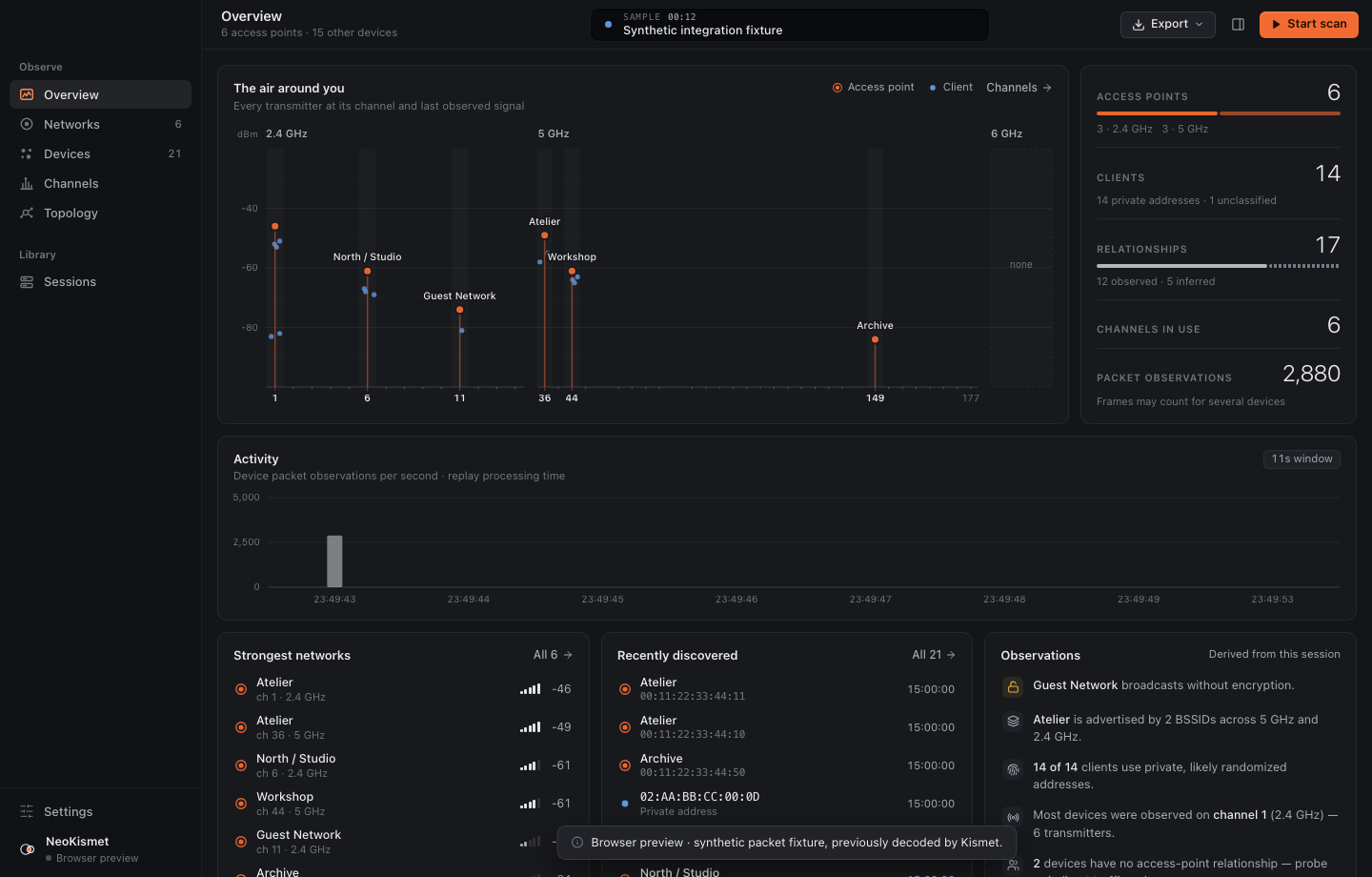
Task: Open the Overview sidebar item
Action: coord(100,94)
